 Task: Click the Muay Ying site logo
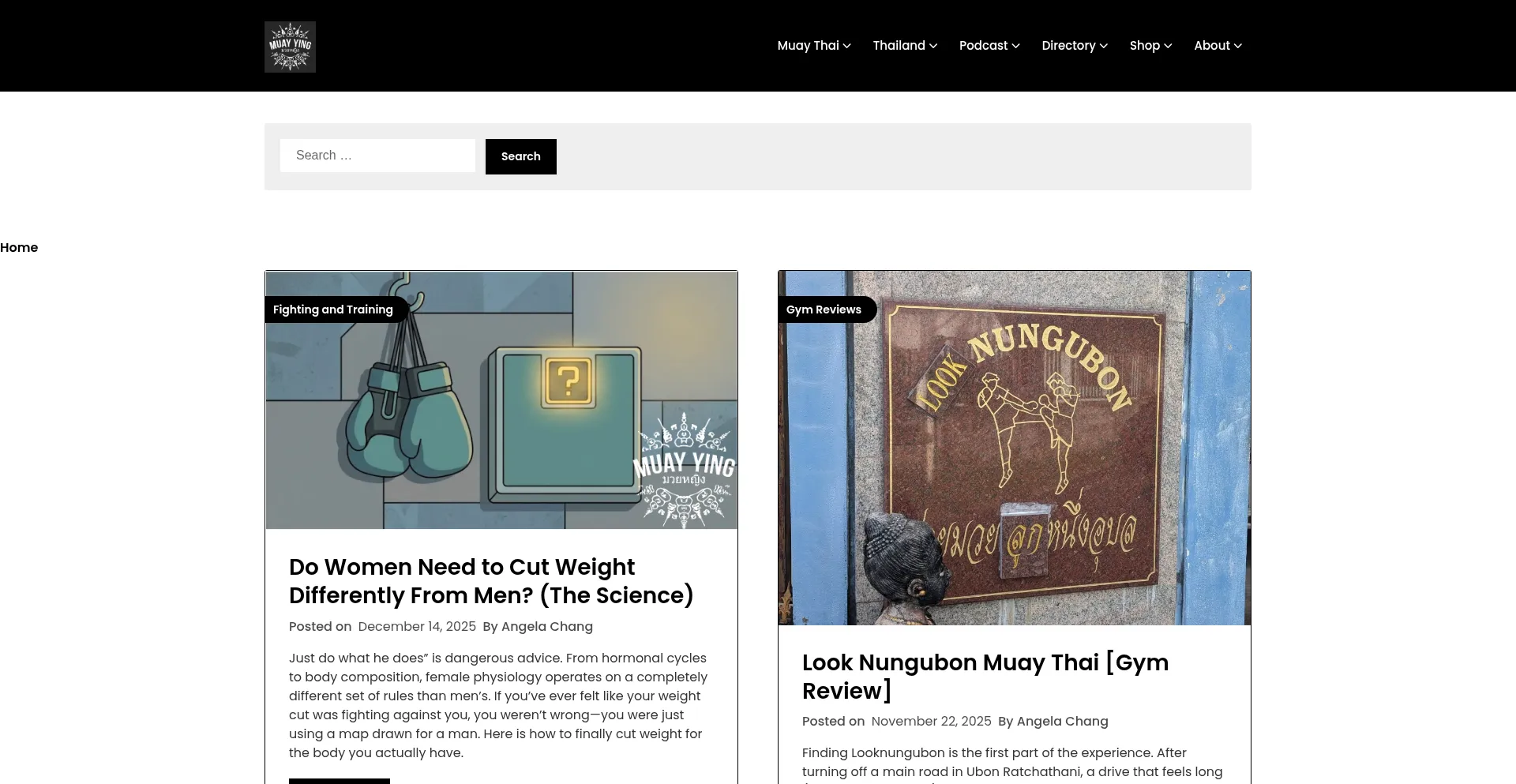tap(290, 47)
